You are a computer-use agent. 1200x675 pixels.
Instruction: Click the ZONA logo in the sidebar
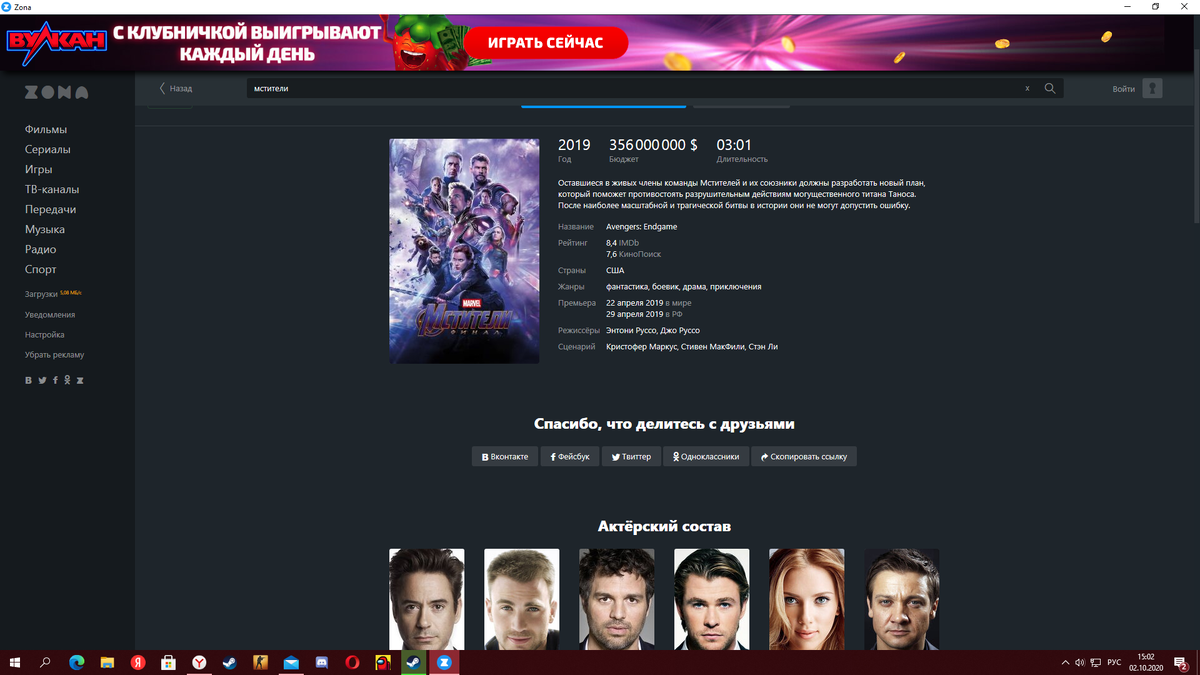pos(56,92)
